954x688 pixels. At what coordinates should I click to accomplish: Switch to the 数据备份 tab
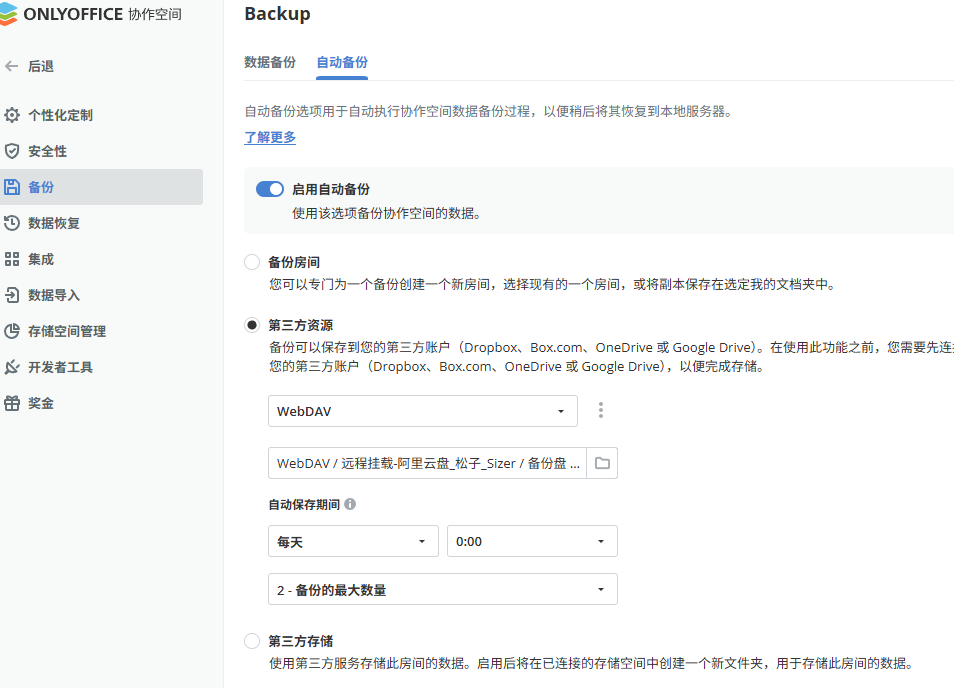270,62
